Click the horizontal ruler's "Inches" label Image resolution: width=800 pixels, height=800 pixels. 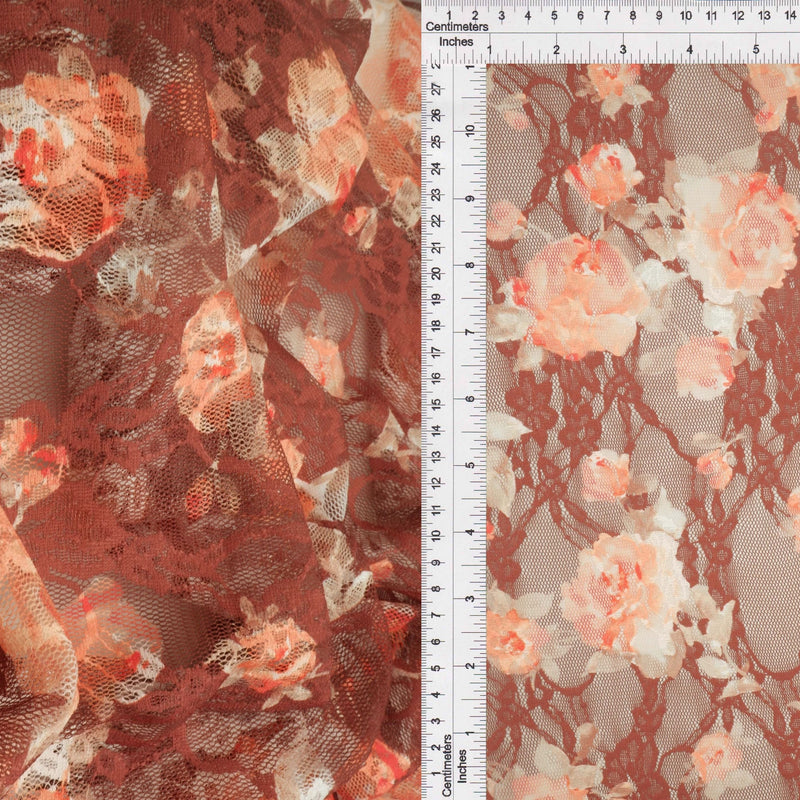pyautogui.click(x=456, y=42)
